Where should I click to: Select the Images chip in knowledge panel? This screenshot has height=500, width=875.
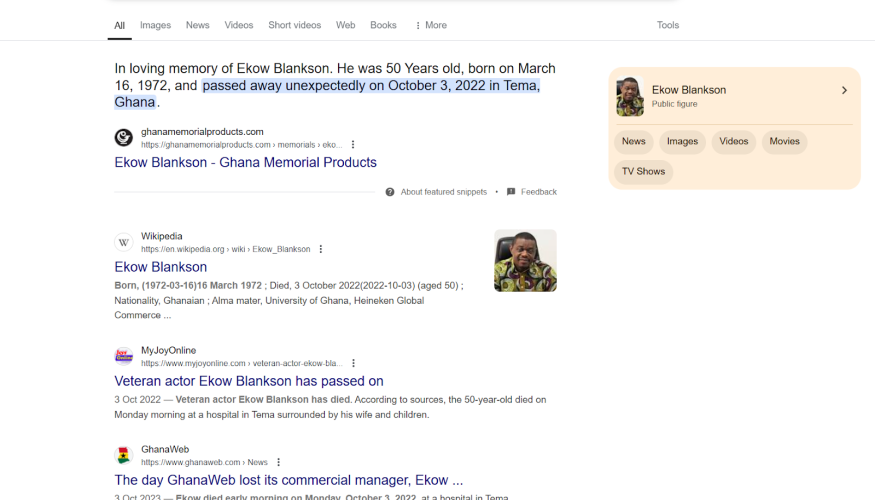682,142
